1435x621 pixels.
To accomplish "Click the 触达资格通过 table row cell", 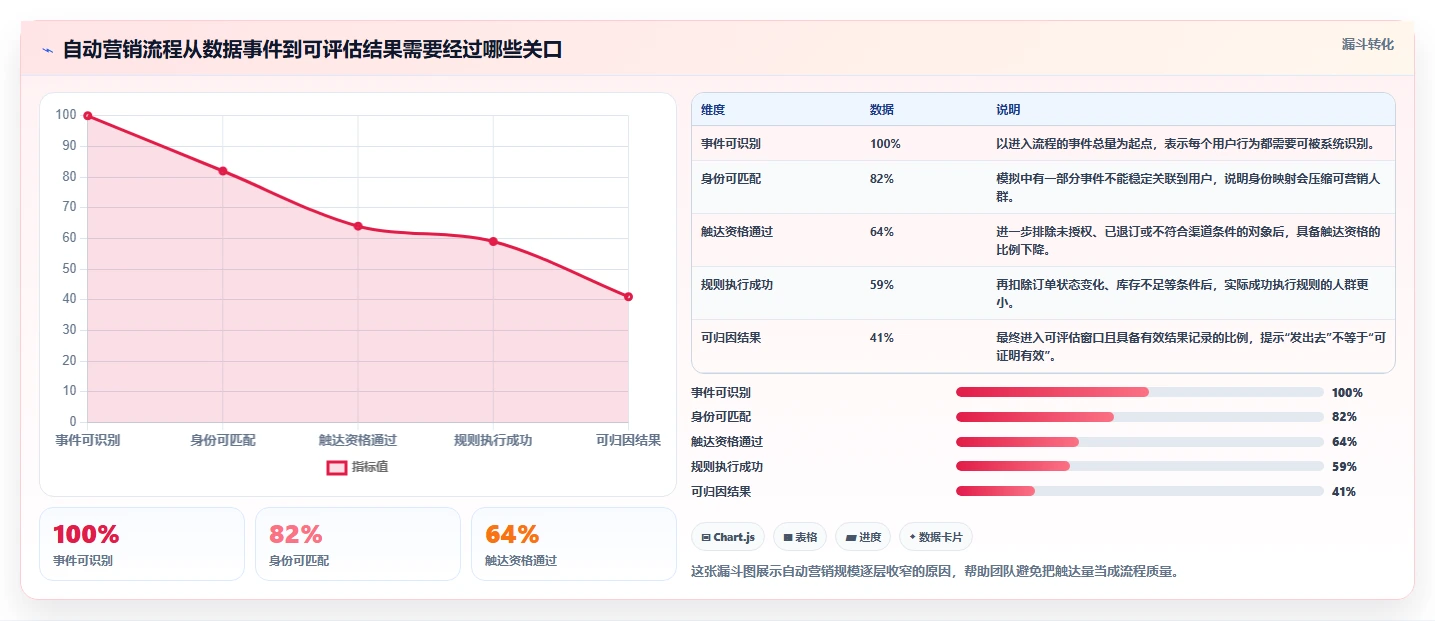I will pos(737,231).
